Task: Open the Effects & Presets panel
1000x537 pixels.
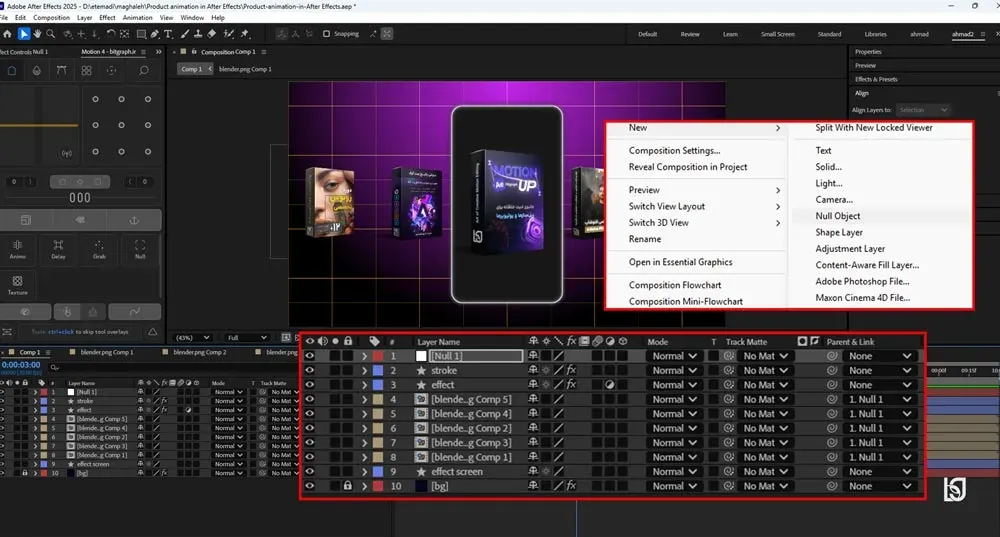Action: (876, 79)
